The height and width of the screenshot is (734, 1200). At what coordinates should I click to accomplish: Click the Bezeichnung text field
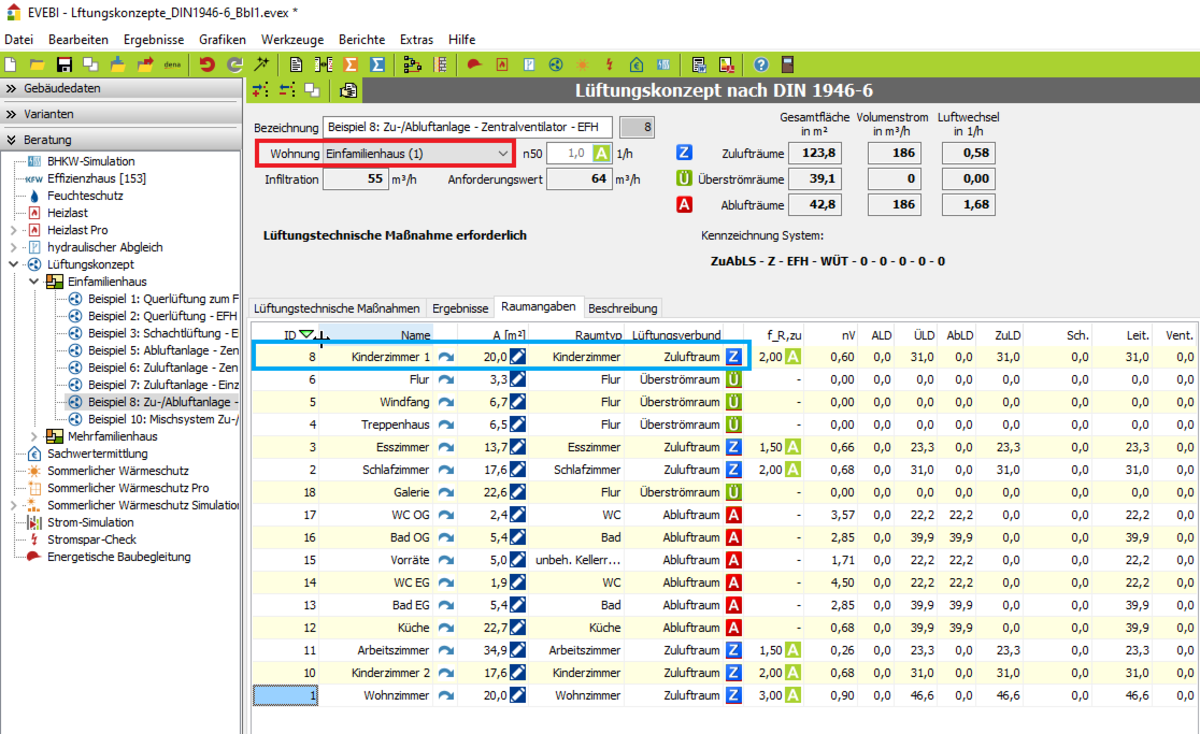tap(468, 128)
